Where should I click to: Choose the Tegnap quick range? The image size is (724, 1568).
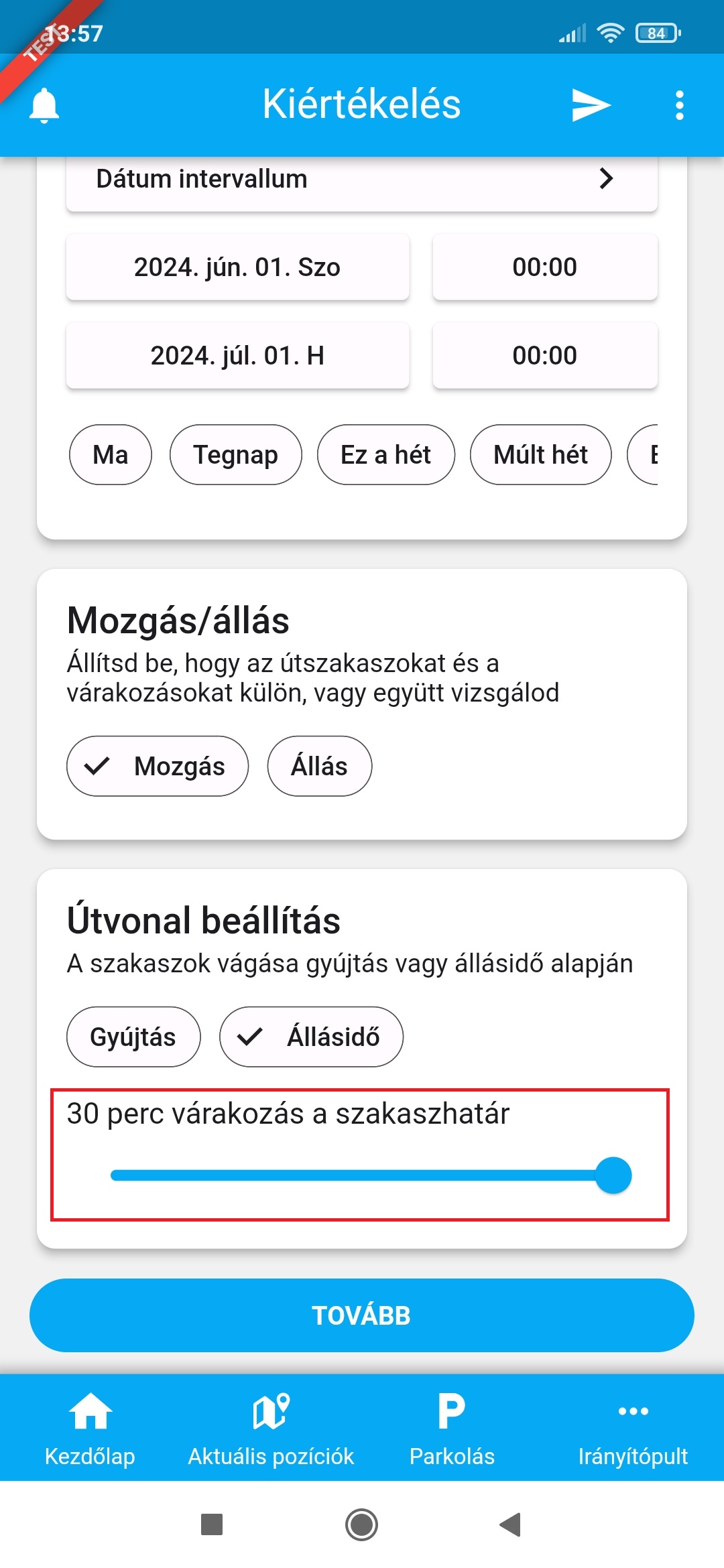(235, 454)
